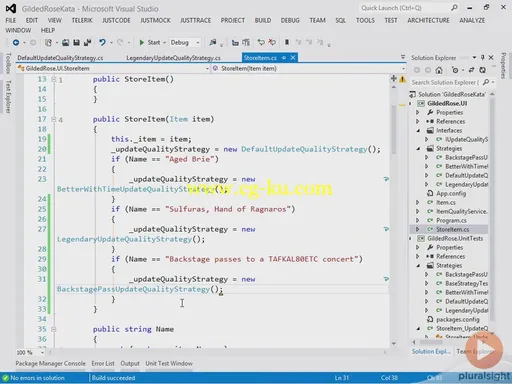
Task: Select GildedRose.UnitTests project node
Action: 455,238
